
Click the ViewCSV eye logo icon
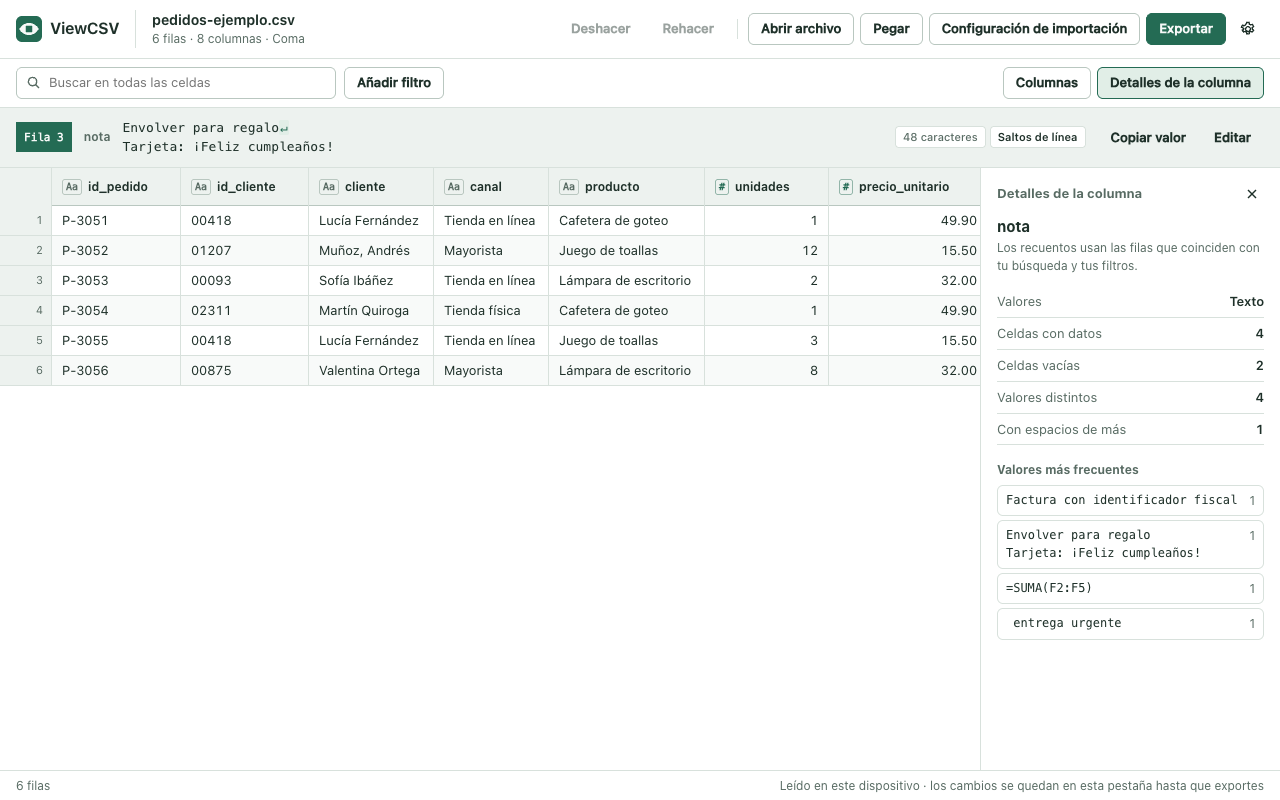point(29,29)
